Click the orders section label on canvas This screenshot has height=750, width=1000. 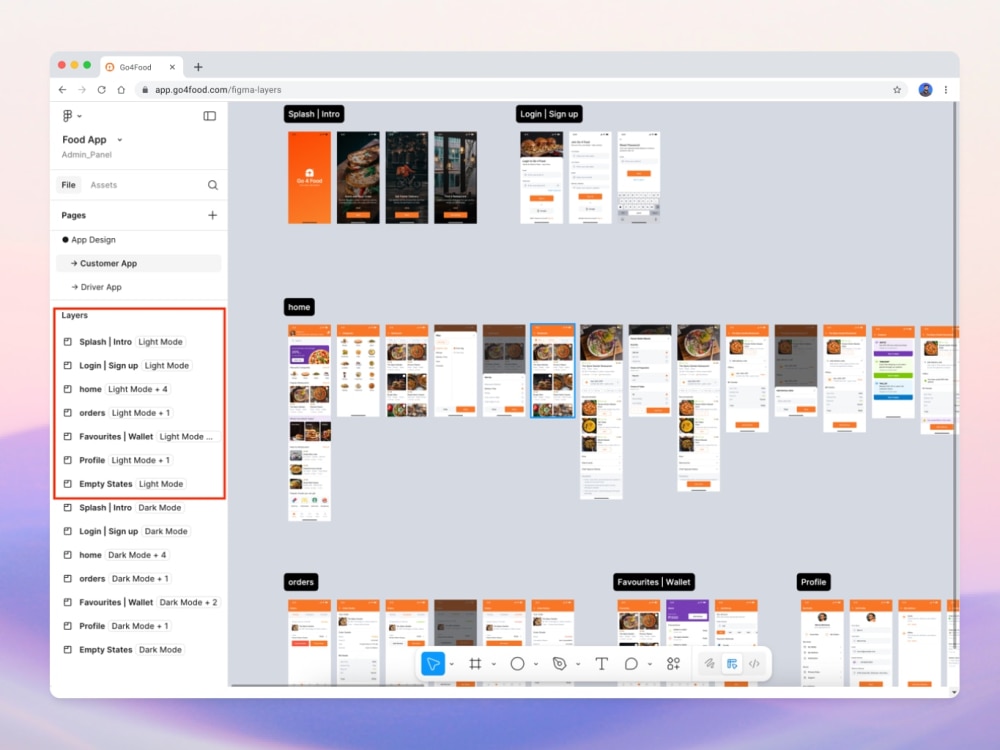301,582
